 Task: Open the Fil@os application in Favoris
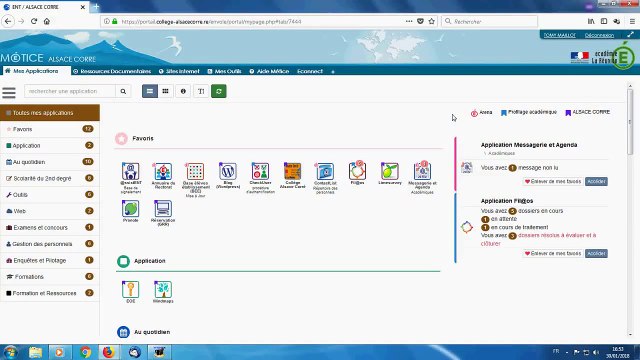tap(357, 171)
